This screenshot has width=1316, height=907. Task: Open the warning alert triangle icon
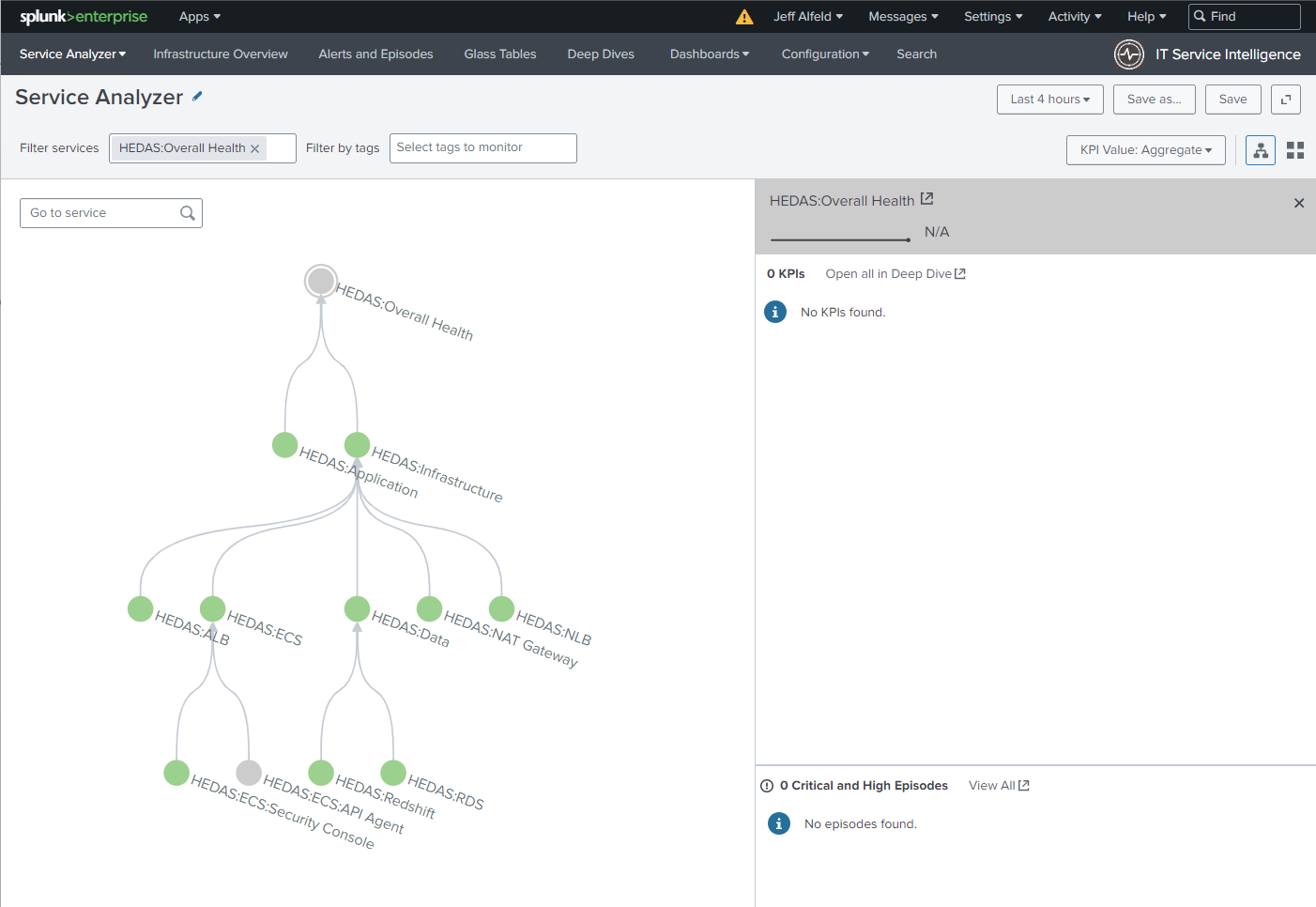tap(744, 17)
